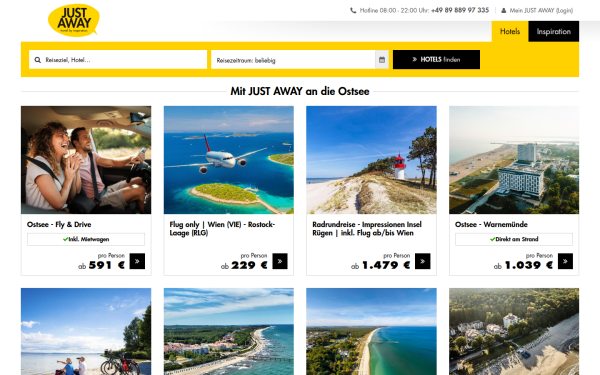Click the JUST AWAY logo
The width and height of the screenshot is (600, 375).
74,20
